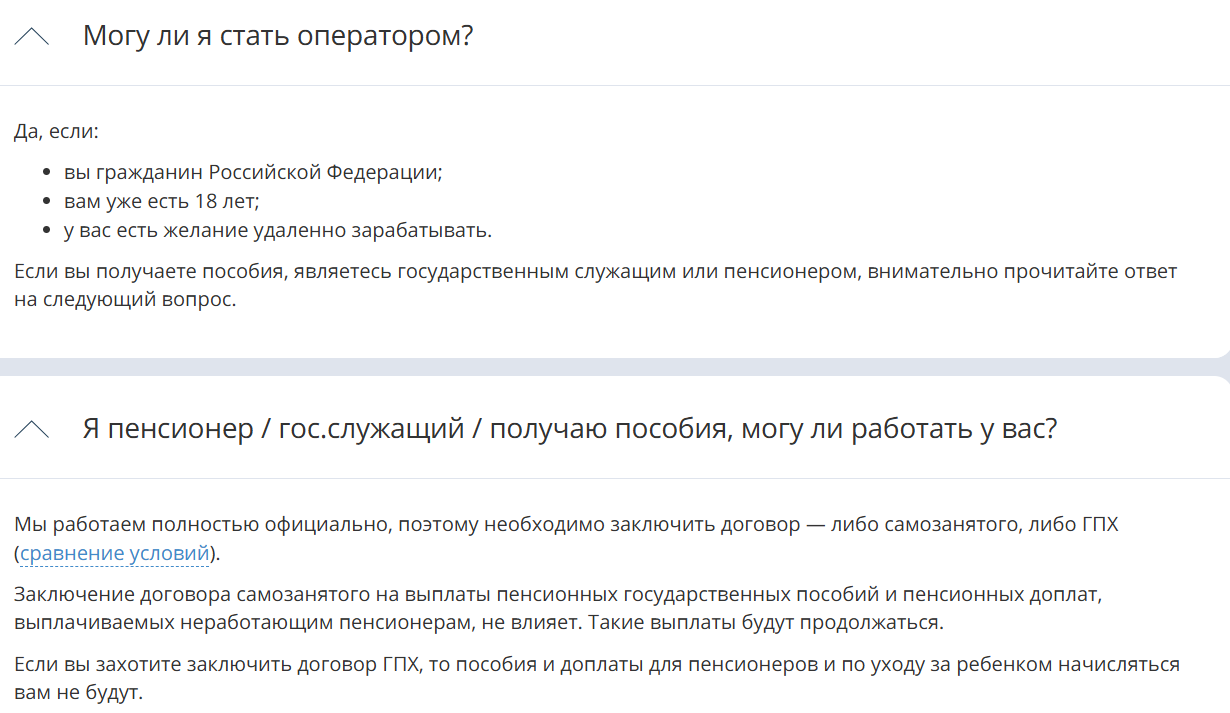Click the paragraph starting "Если вы захотите заключить"

click(x=597, y=664)
